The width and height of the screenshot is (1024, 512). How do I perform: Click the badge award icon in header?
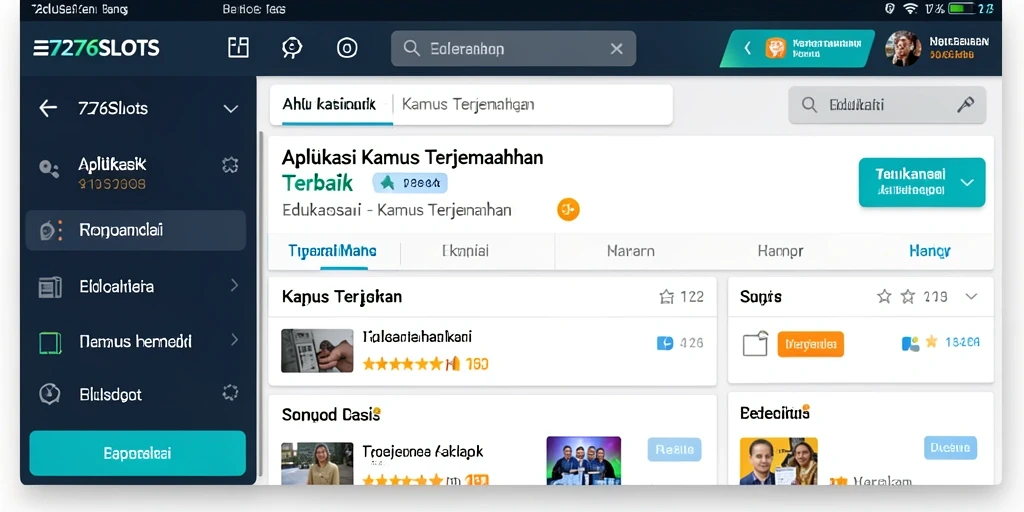point(292,48)
